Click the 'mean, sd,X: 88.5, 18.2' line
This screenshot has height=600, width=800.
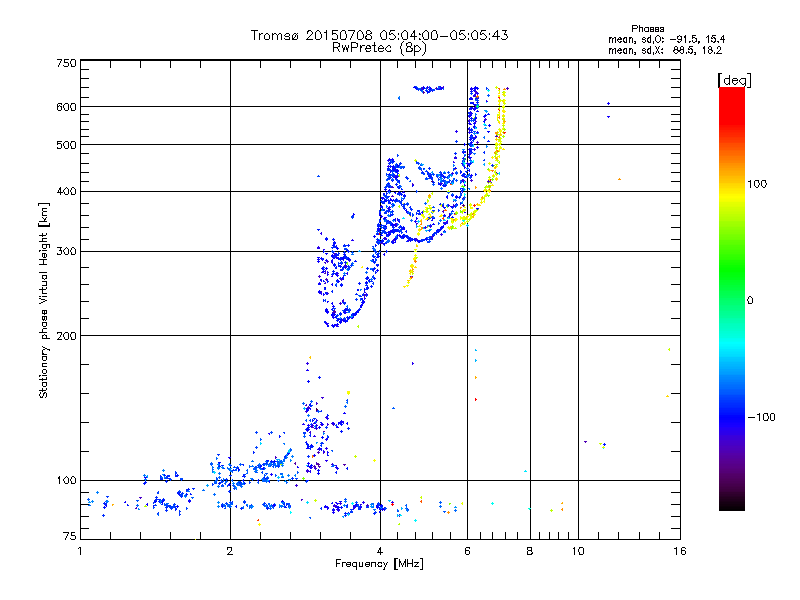pyautogui.click(x=665, y=50)
